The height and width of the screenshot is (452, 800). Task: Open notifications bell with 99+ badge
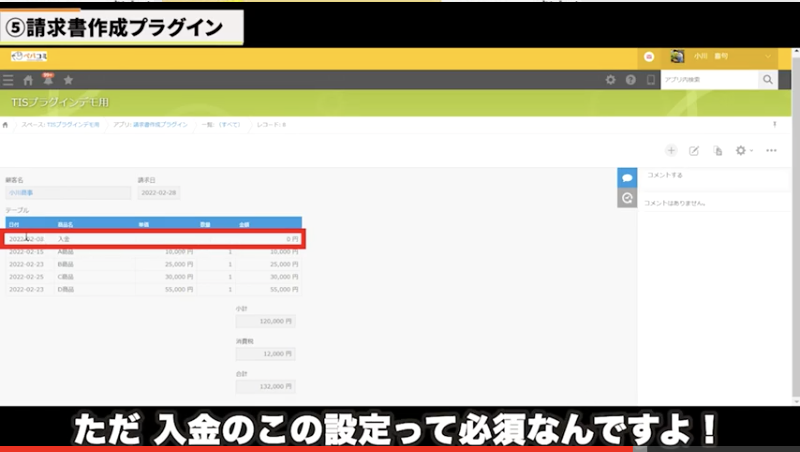coord(47,79)
